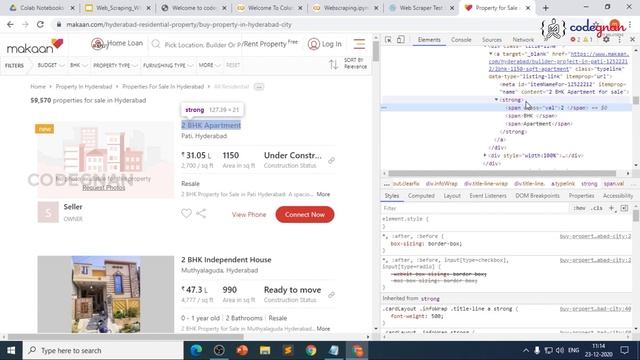This screenshot has width=640, height=360.
Task: Click the sort arrows icon
Action: coord(333,64)
